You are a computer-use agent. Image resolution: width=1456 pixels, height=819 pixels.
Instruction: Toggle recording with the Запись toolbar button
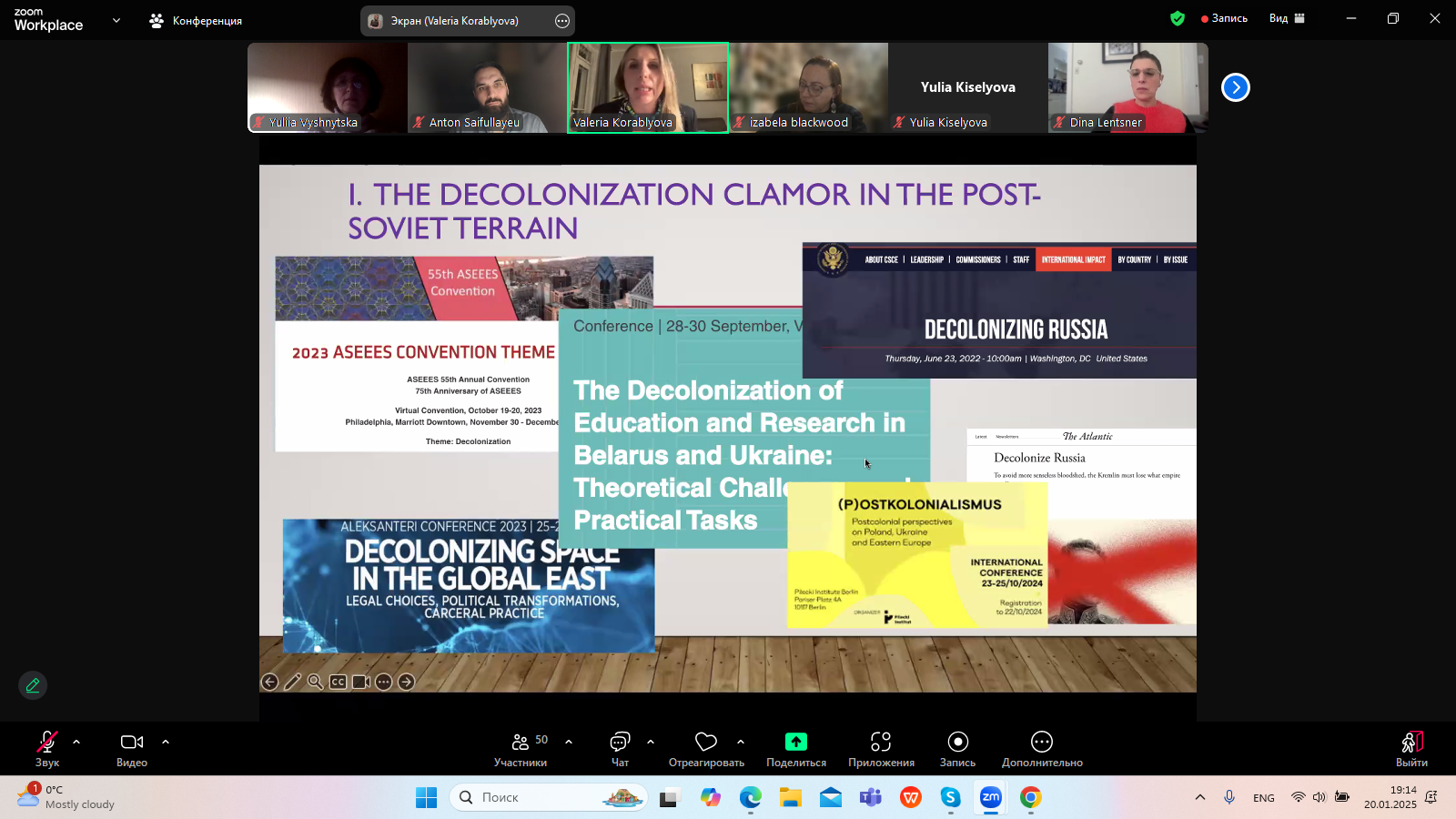957,748
